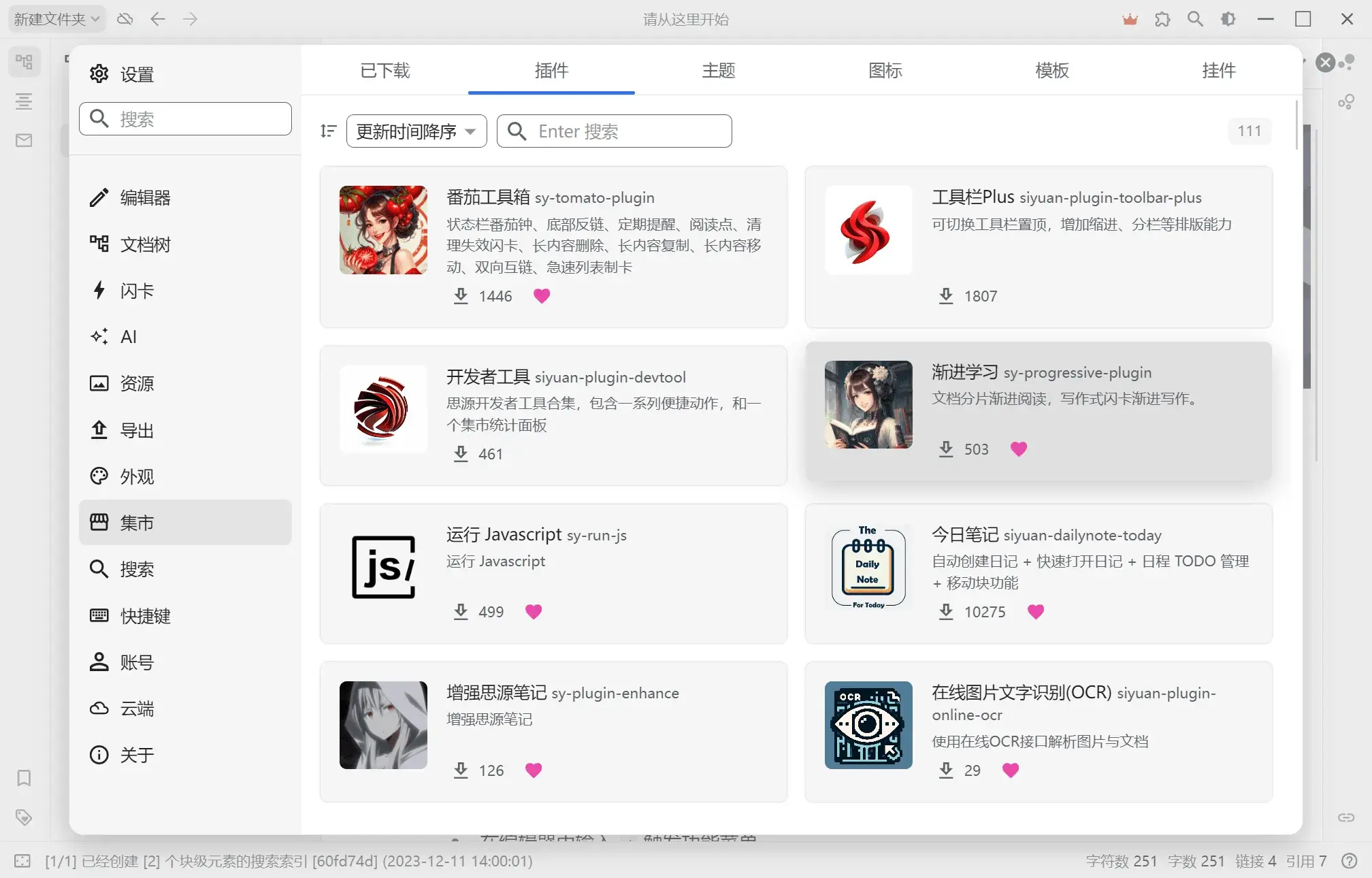Open 搜索 settings section
1372x878 pixels.
pos(185,569)
